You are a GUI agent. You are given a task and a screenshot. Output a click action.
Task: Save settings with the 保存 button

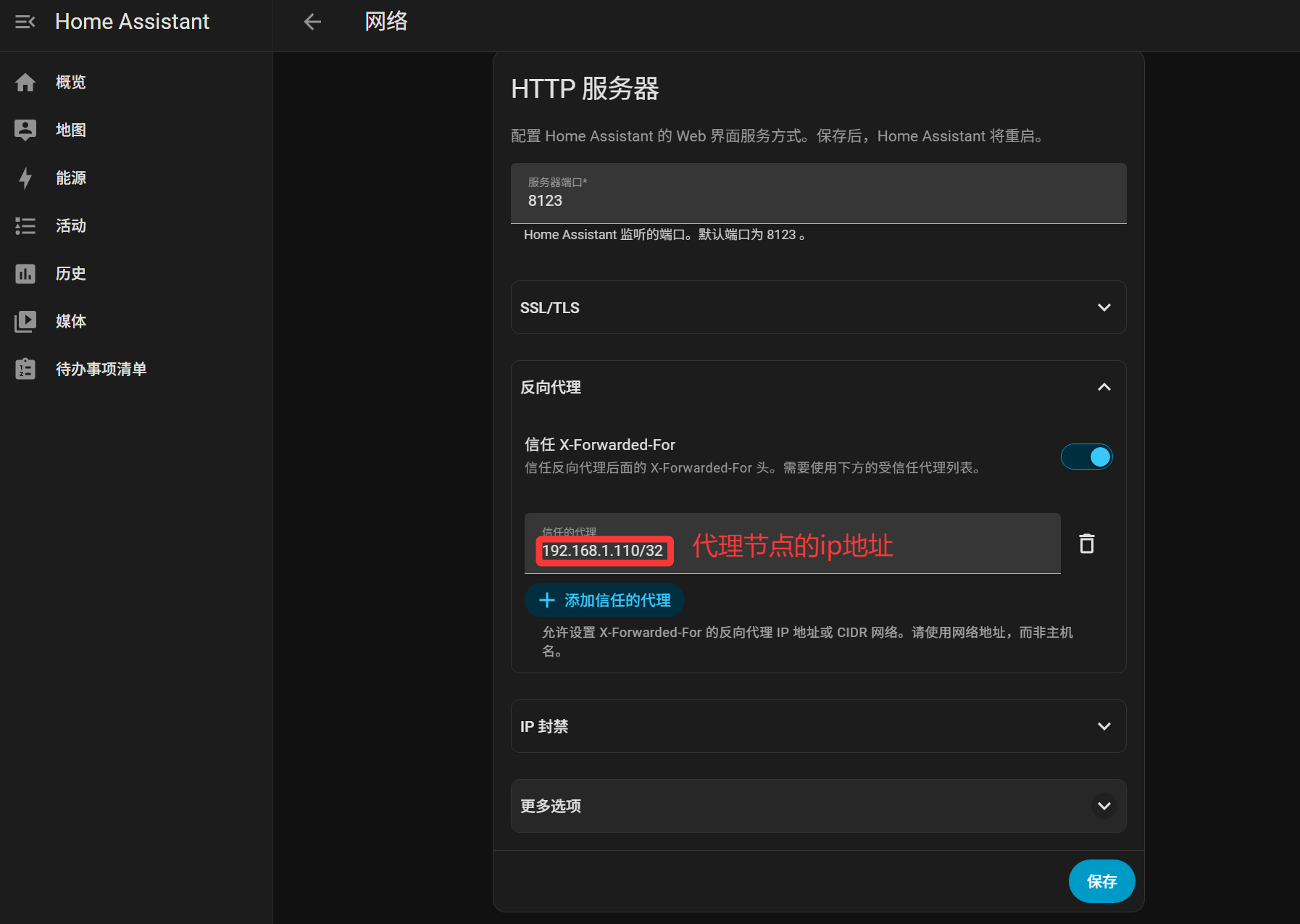pyautogui.click(x=1101, y=881)
